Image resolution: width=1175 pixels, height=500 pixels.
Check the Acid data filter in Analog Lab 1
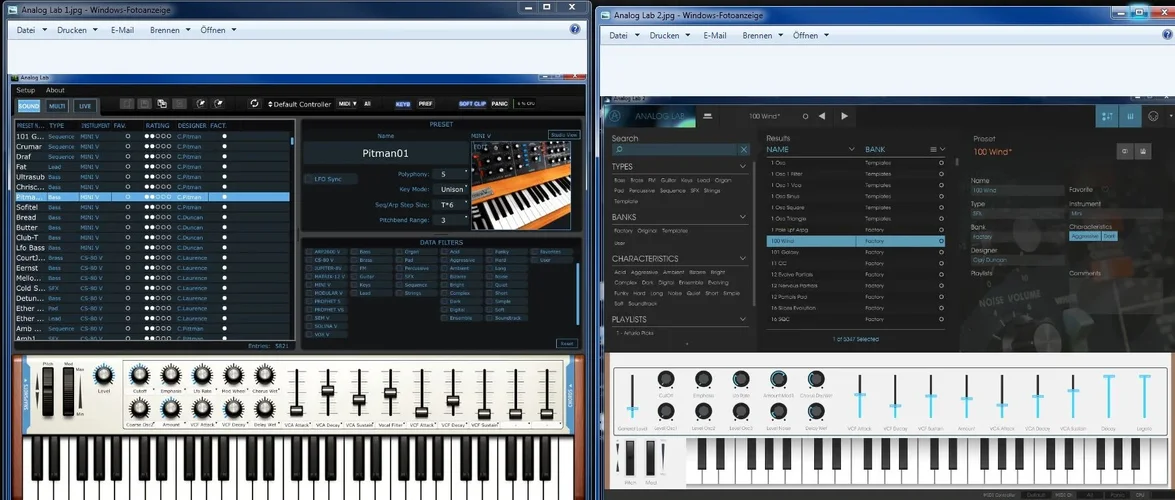click(x=444, y=252)
